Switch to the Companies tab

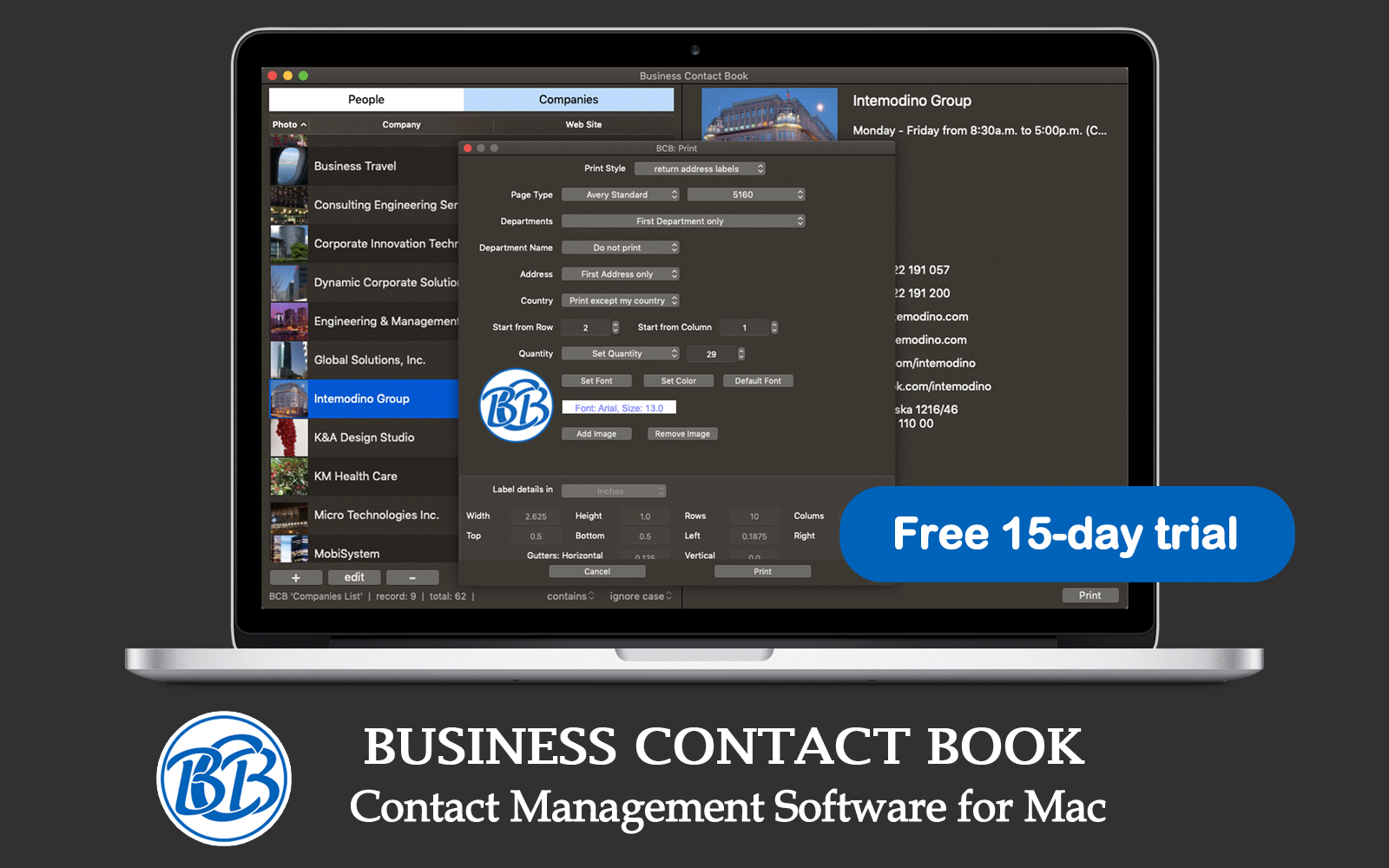click(x=569, y=100)
